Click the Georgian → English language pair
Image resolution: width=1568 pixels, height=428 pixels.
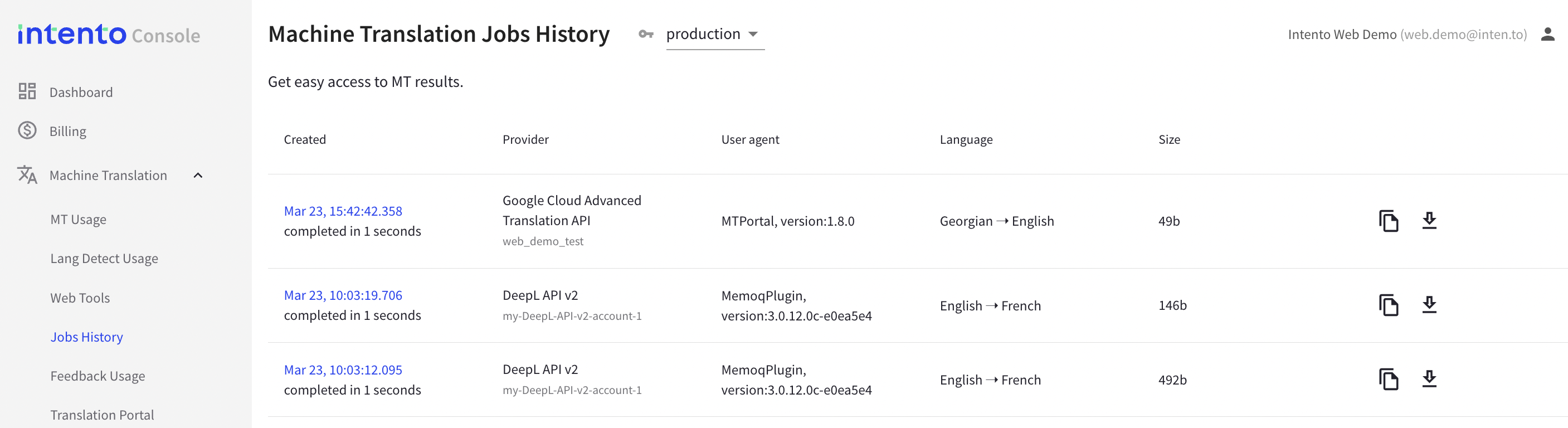(996, 221)
